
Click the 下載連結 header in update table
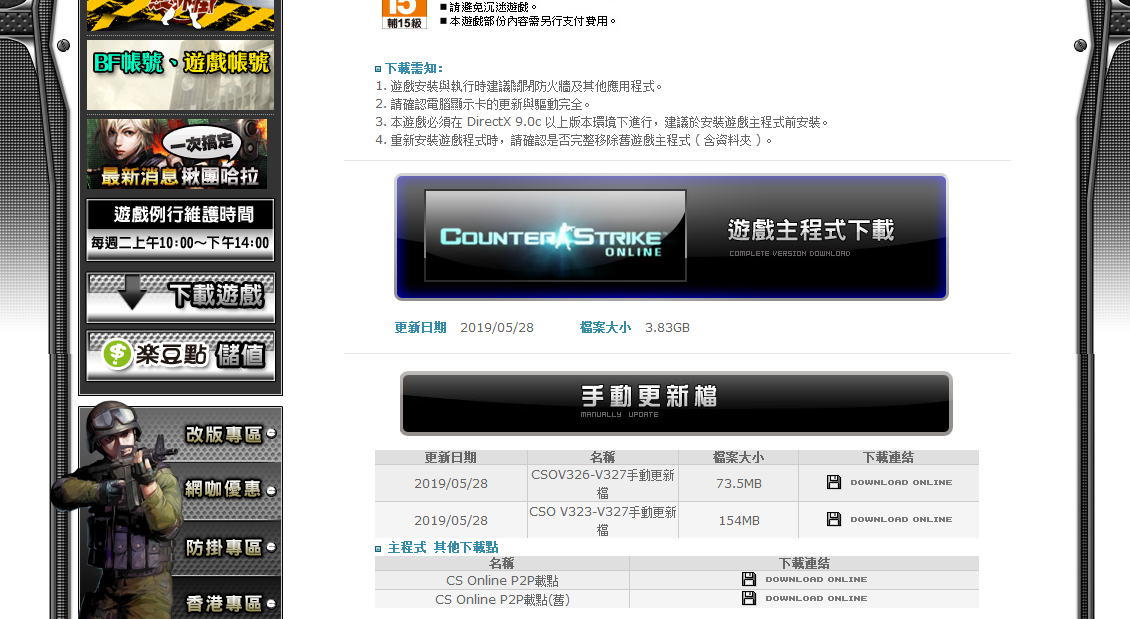889,458
